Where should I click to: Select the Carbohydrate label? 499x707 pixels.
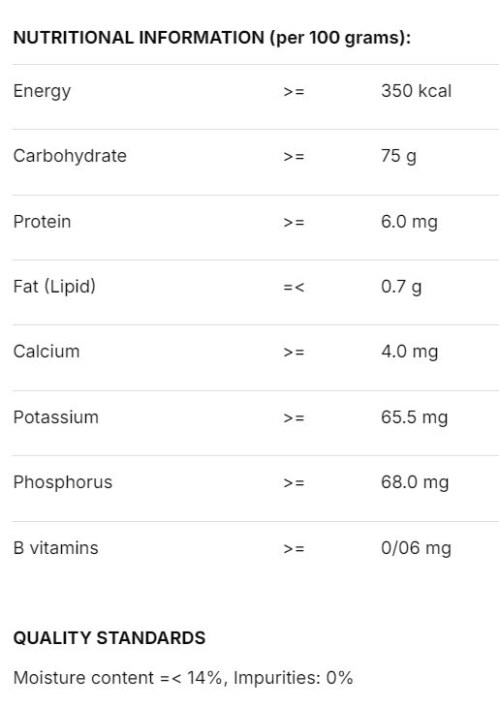pos(70,156)
